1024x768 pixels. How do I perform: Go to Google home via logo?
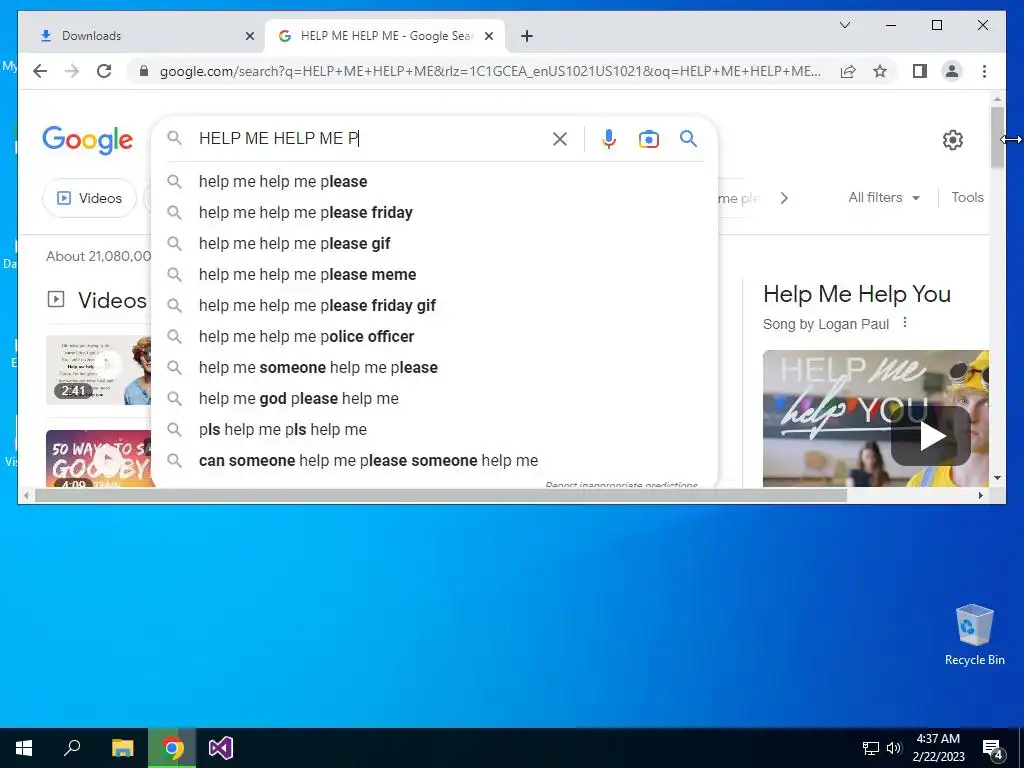click(x=88, y=140)
